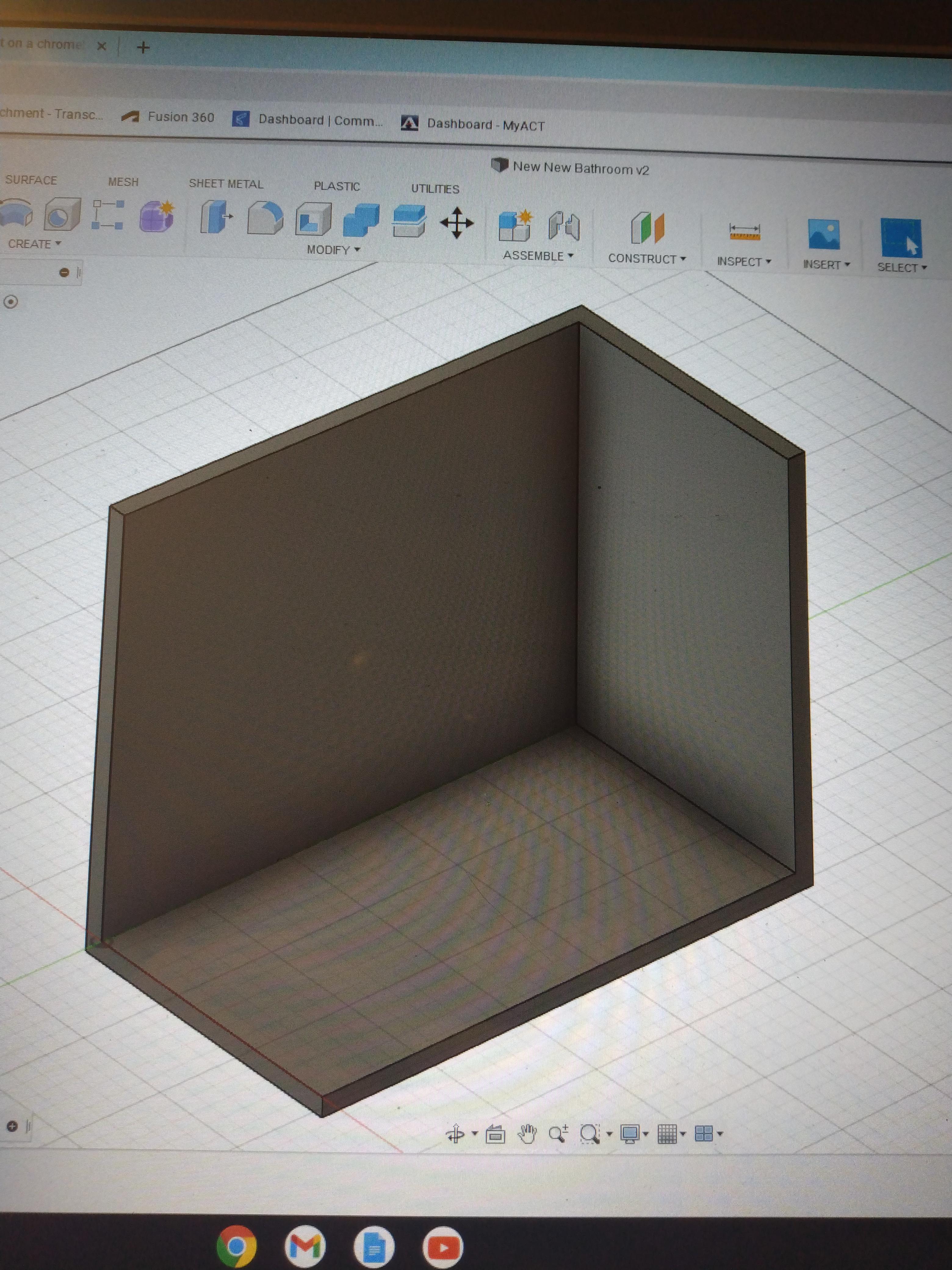
Task: Expand timeline with bottom-left plus button
Action: click(12, 1126)
